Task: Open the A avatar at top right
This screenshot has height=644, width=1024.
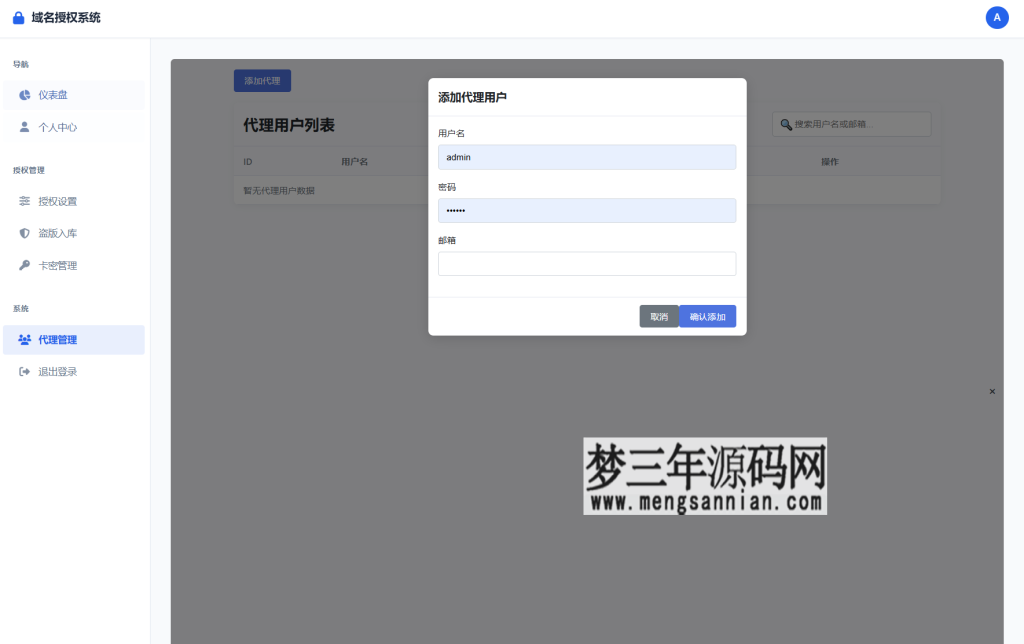Action: [x=997, y=17]
